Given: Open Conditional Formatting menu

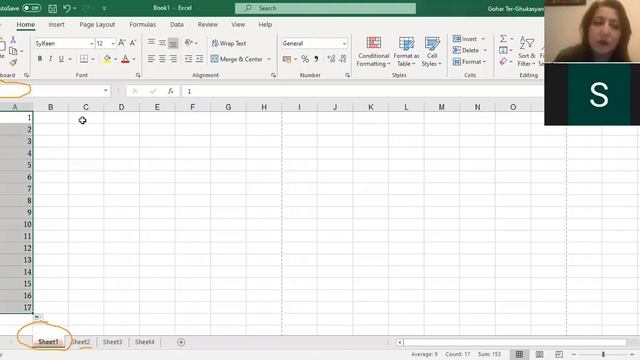Looking at the screenshot, I should pyautogui.click(x=373, y=51).
